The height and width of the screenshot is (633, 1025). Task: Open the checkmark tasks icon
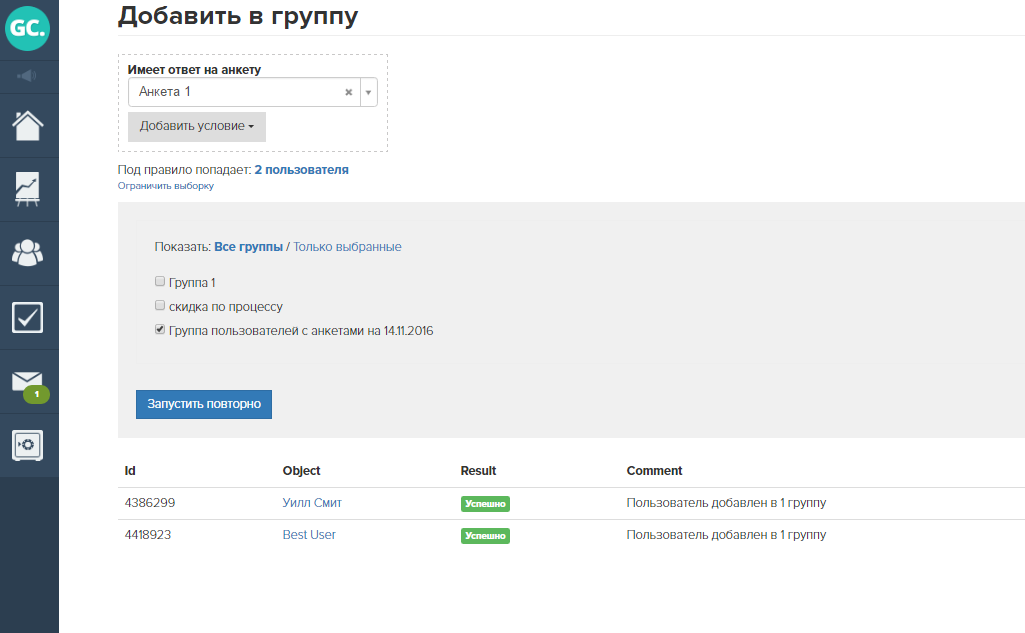pyautogui.click(x=27, y=317)
